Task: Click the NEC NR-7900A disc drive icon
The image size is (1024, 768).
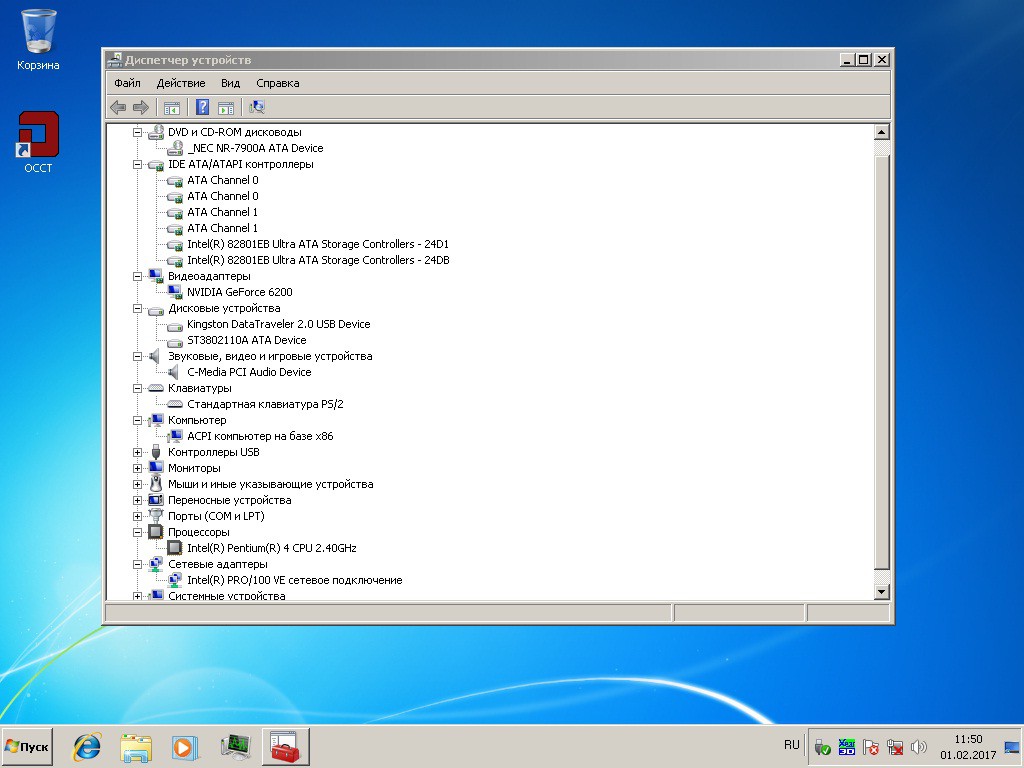Action: click(174, 148)
